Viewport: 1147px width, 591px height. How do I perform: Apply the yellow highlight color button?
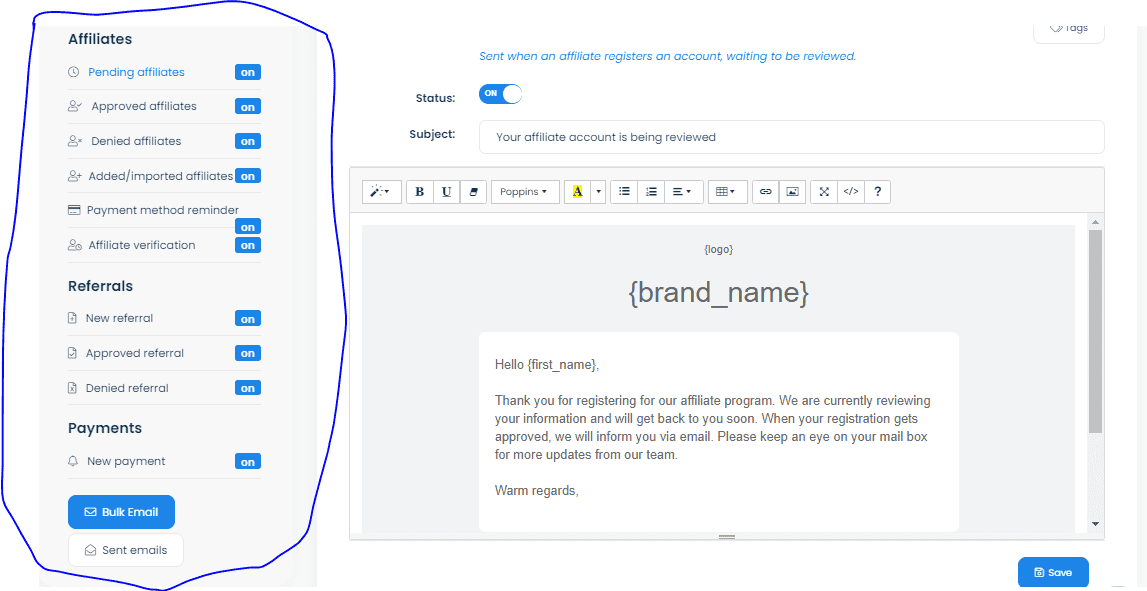click(578, 192)
